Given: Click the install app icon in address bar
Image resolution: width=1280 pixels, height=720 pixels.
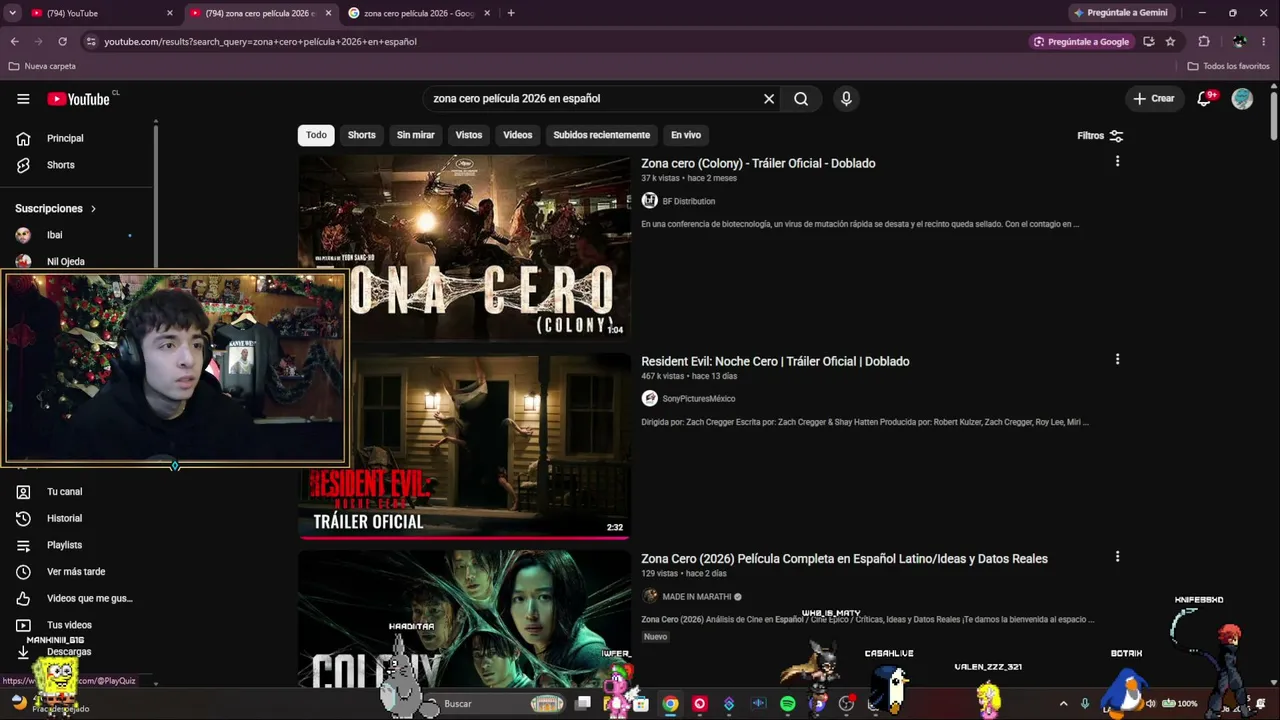Looking at the screenshot, I should click(1149, 41).
